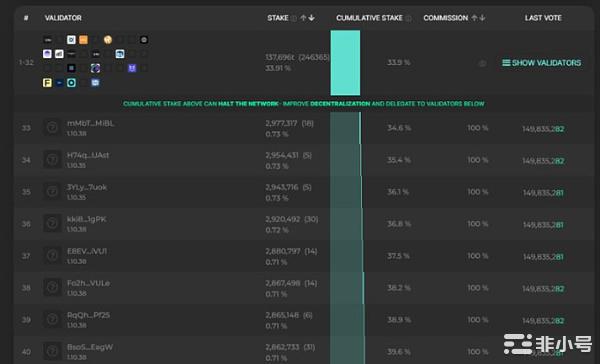600x364 pixels.
Task: Open the black circular logo at top-row end
Action: coord(144,40)
